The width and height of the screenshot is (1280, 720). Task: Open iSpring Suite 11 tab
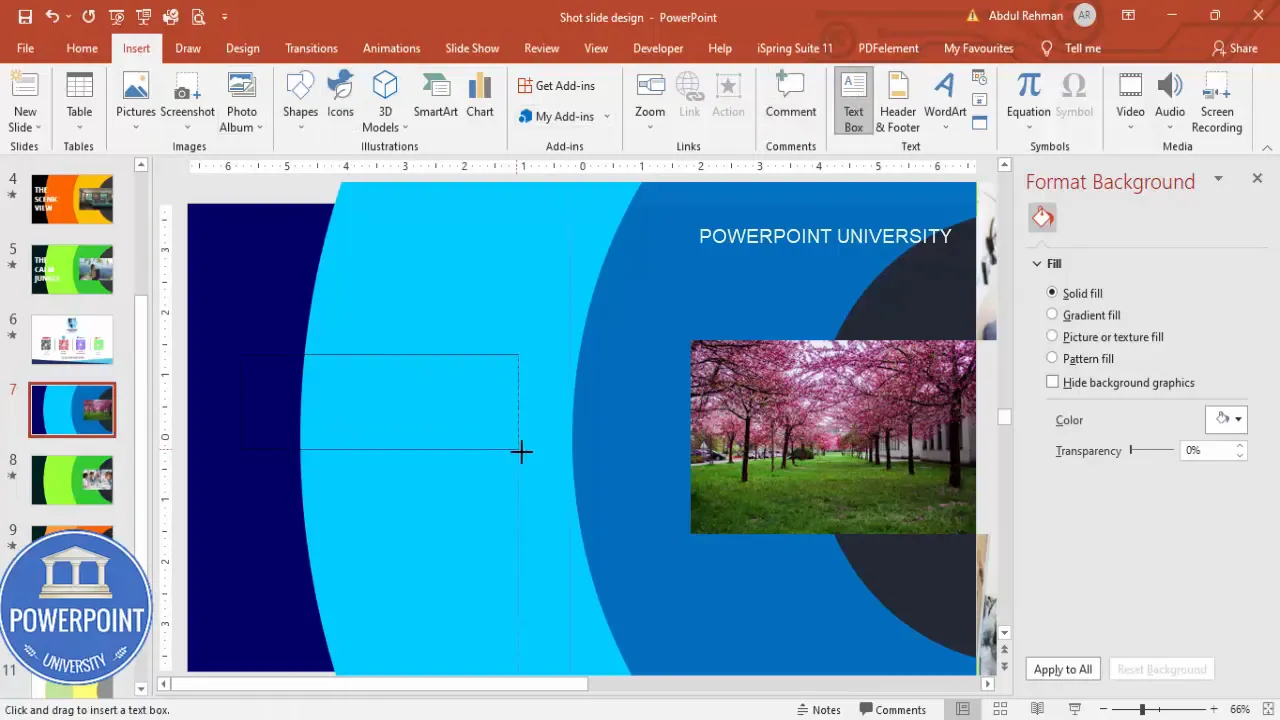tap(794, 48)
